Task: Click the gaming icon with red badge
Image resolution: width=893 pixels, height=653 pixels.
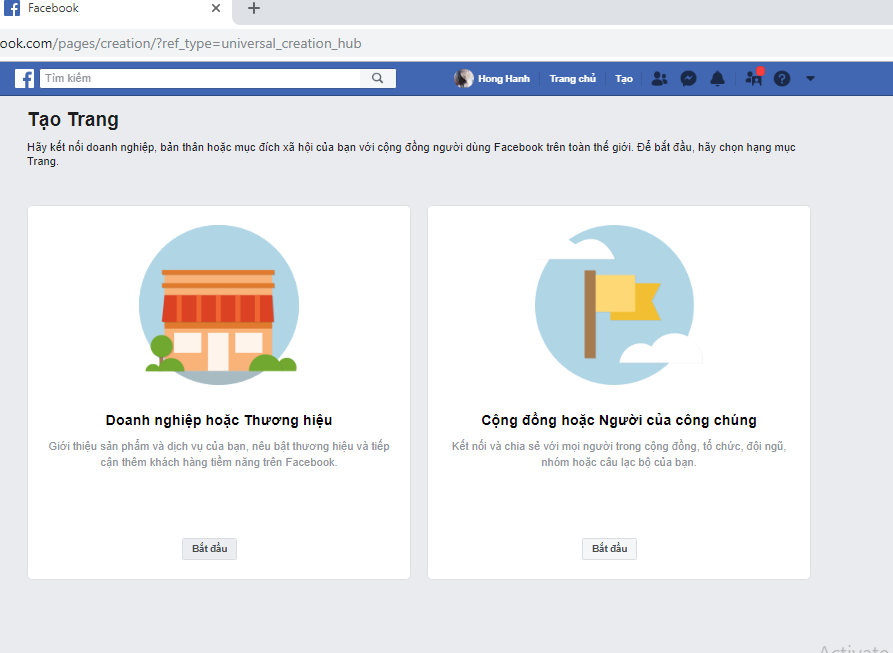Action: pos(752,78)
